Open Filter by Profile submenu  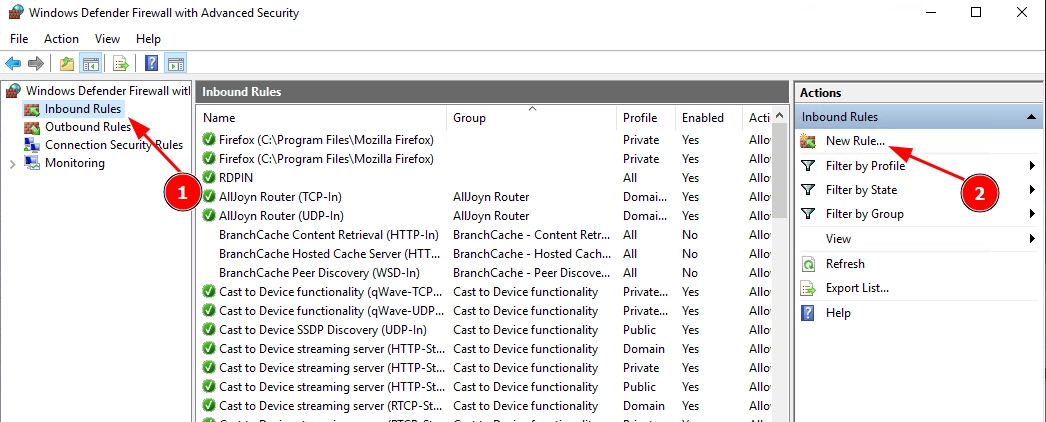click(x=864, y=166)
